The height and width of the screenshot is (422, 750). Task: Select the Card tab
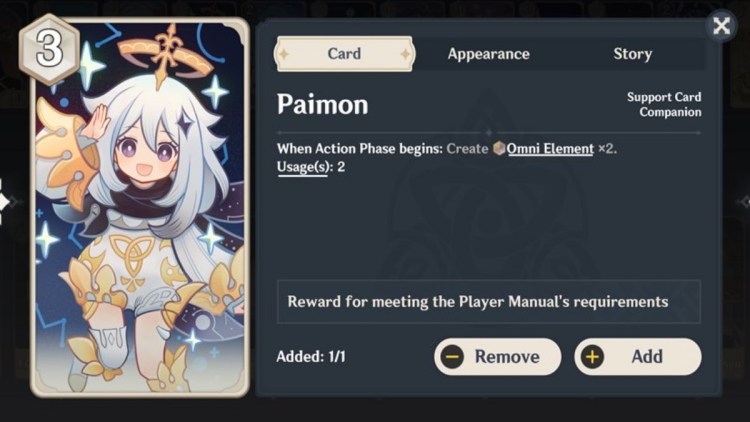(344, 54)
